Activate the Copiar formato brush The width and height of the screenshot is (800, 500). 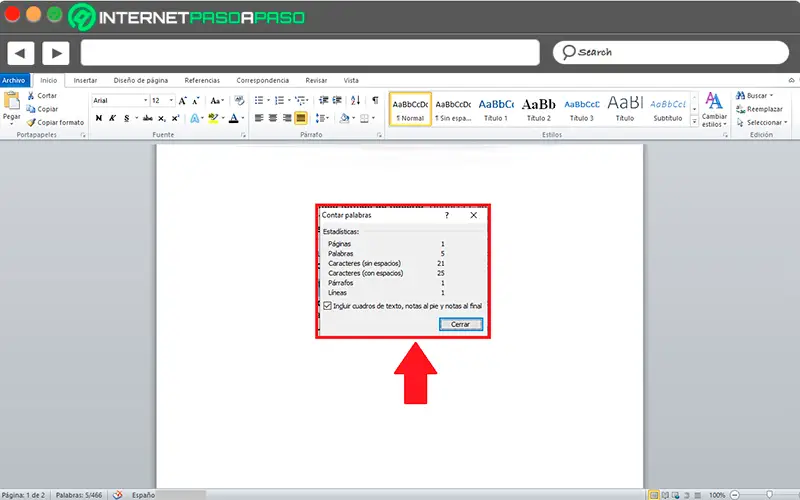[55, 122]
